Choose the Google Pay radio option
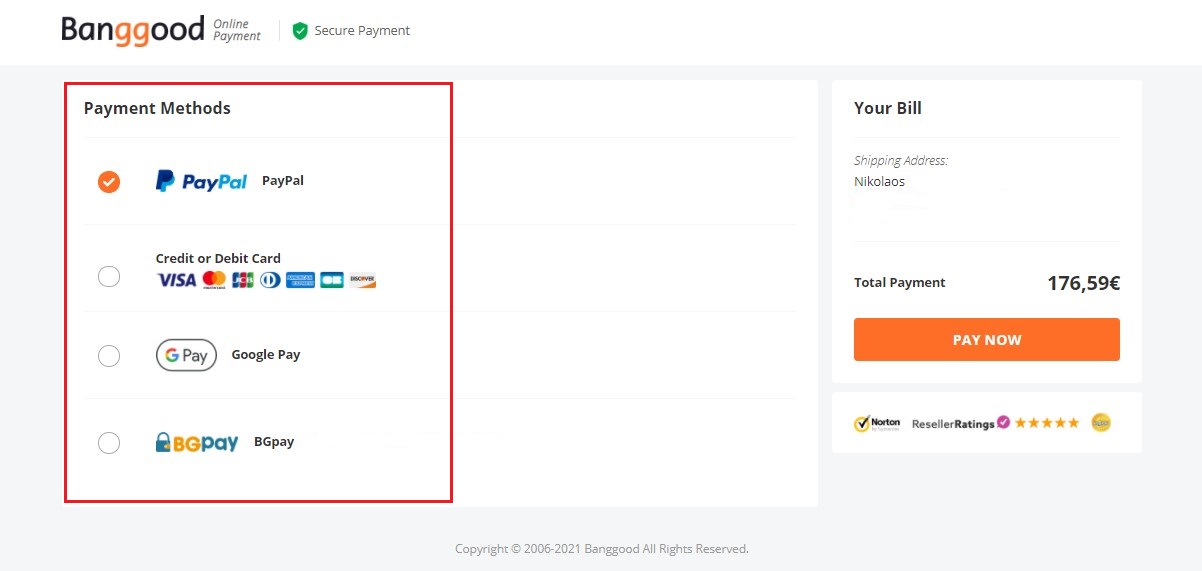The width and height of the screenshot is (1202, 571). point(109,356)
